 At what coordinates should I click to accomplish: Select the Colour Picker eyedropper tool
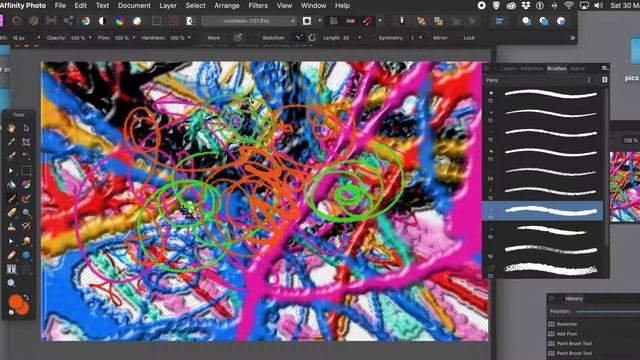click(11, 142)
